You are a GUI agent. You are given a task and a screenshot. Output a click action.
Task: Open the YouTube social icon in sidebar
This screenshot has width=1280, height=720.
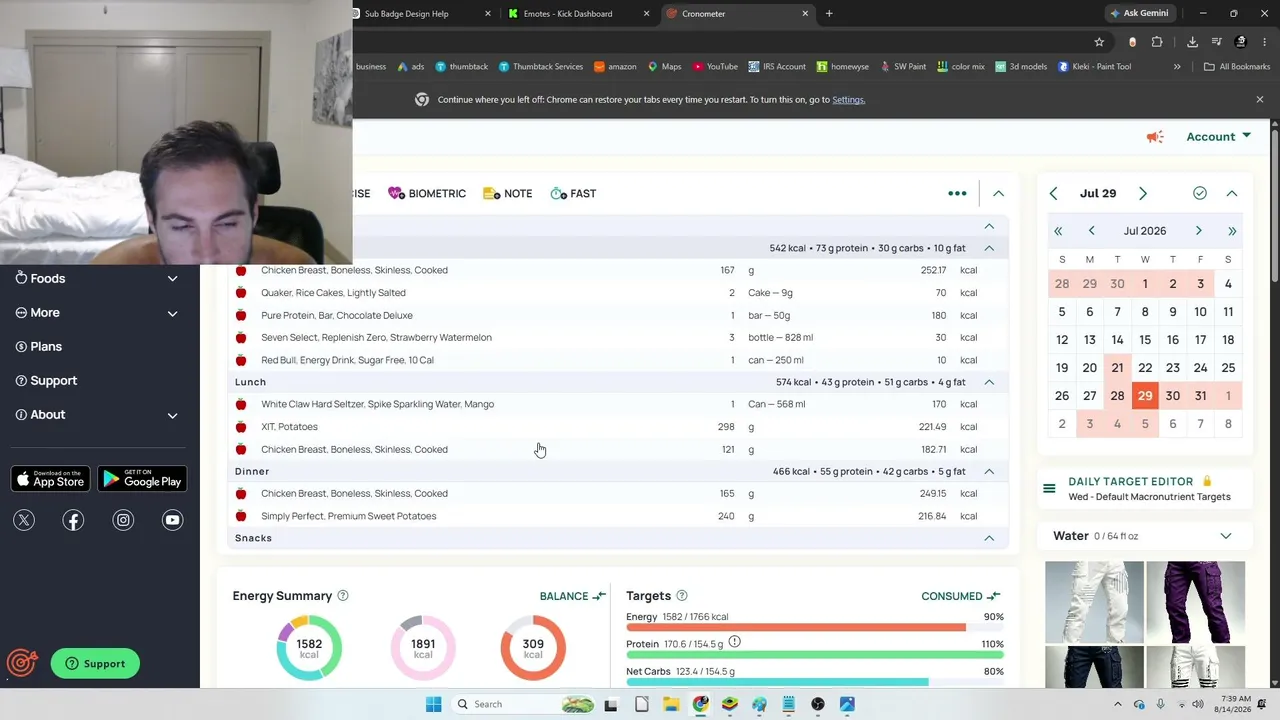coord(173,520)
